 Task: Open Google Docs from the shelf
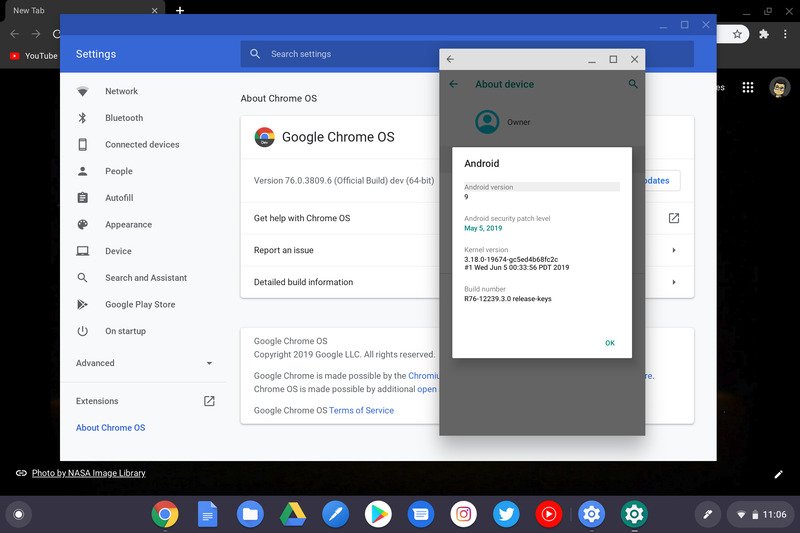coord(207,515)
